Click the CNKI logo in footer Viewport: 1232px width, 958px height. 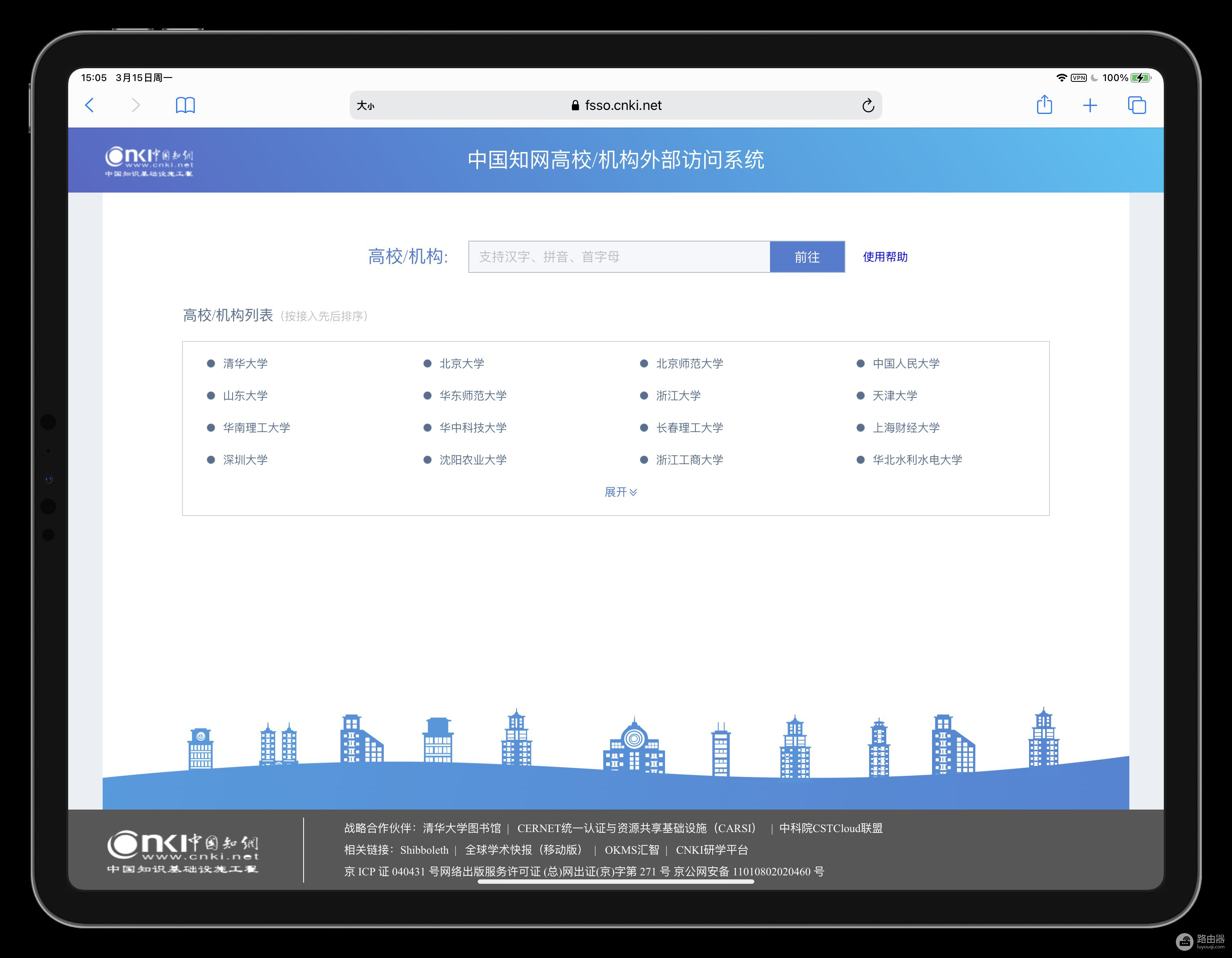point(183,852)
